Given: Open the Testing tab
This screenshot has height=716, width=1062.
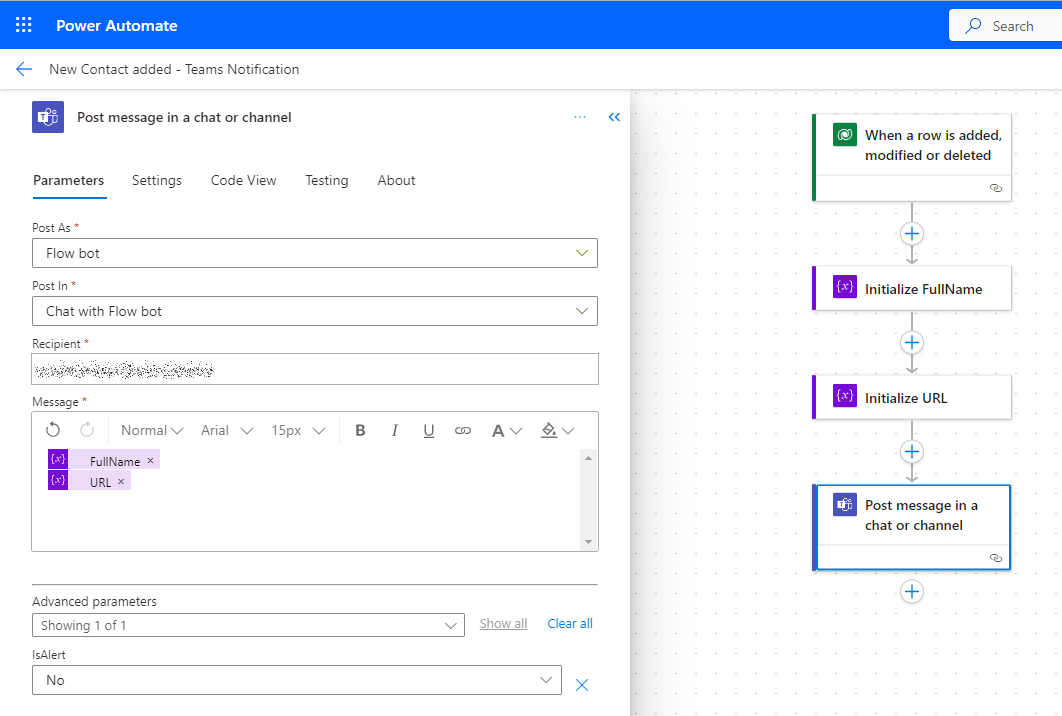Looking at the screenshot, I should 326,180.
